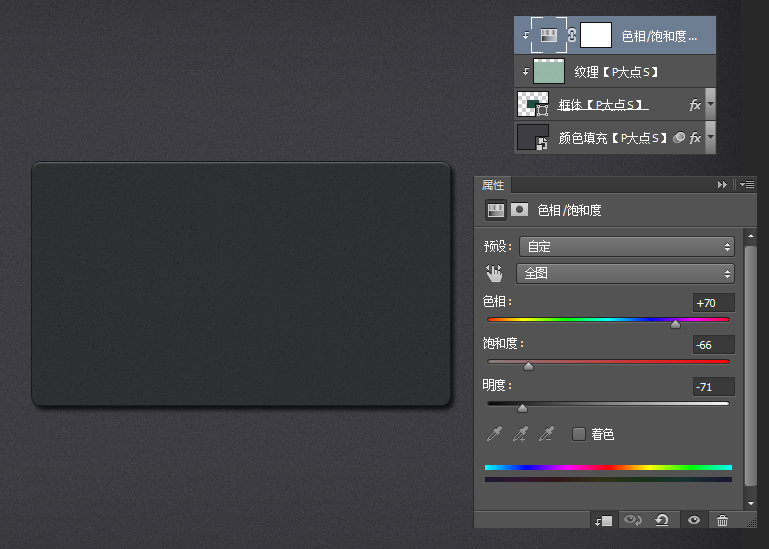Toggle clip adjustment to layer button
The height and width of the screenshot is (549, 769).
604,521
